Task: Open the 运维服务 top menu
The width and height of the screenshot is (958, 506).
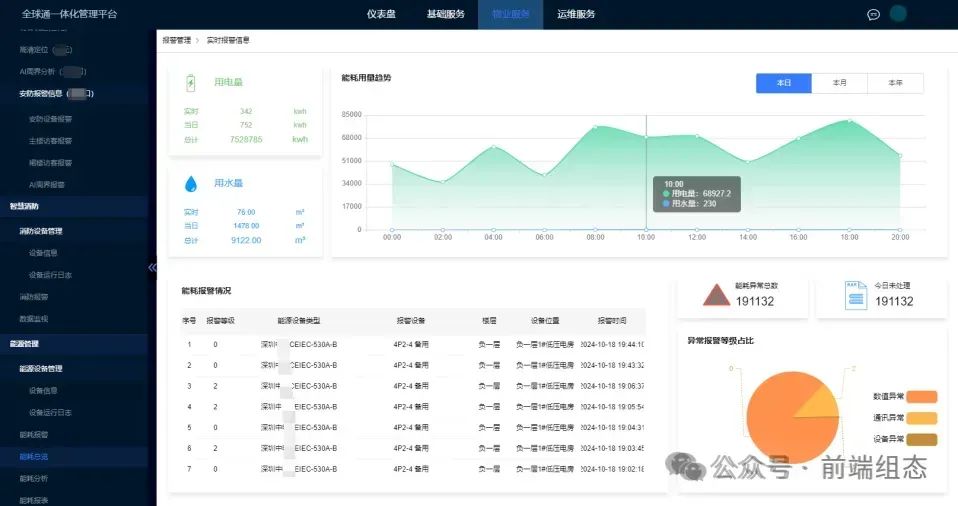Action: click(576, 14)
